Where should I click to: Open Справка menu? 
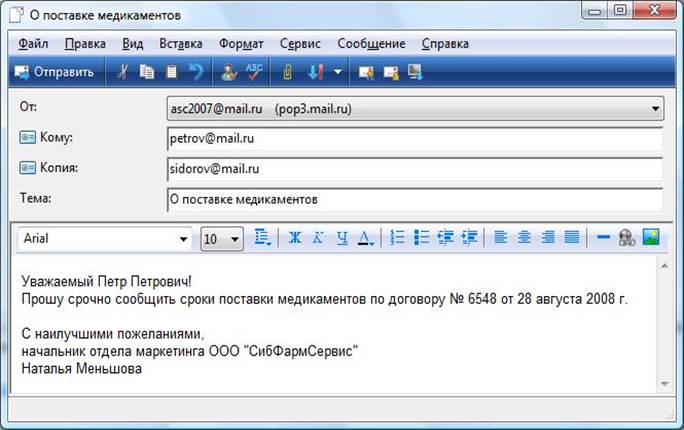point(445,44)
